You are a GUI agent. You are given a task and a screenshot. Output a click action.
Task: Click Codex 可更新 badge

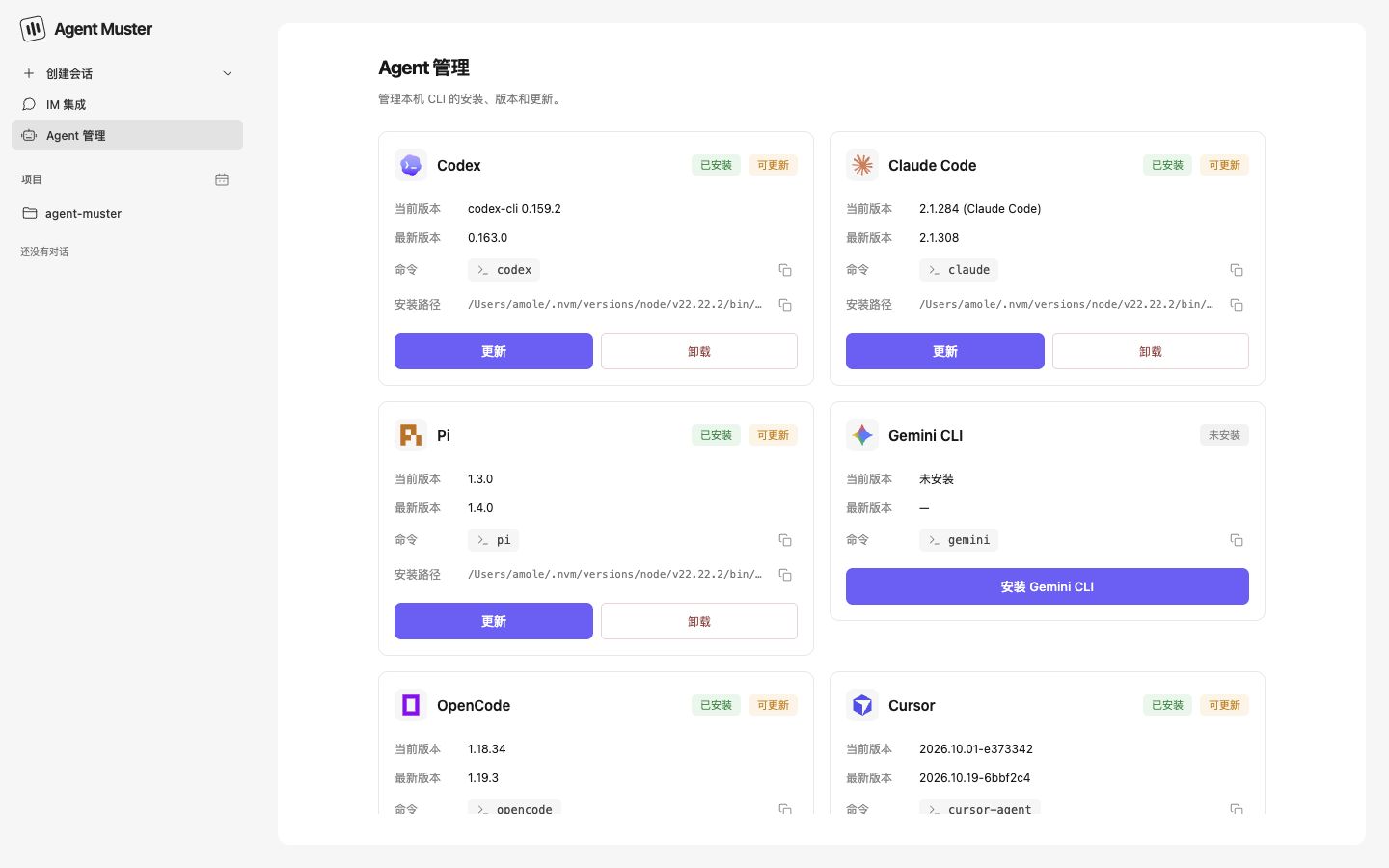click(774, 165)
